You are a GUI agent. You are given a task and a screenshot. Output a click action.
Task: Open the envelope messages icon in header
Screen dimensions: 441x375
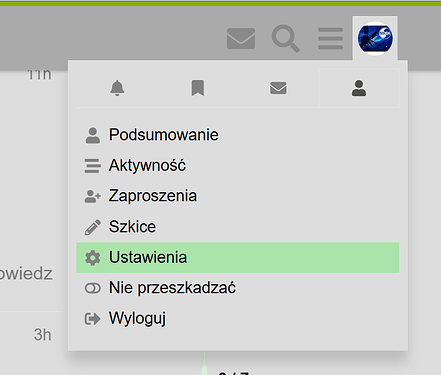[241, 38]
